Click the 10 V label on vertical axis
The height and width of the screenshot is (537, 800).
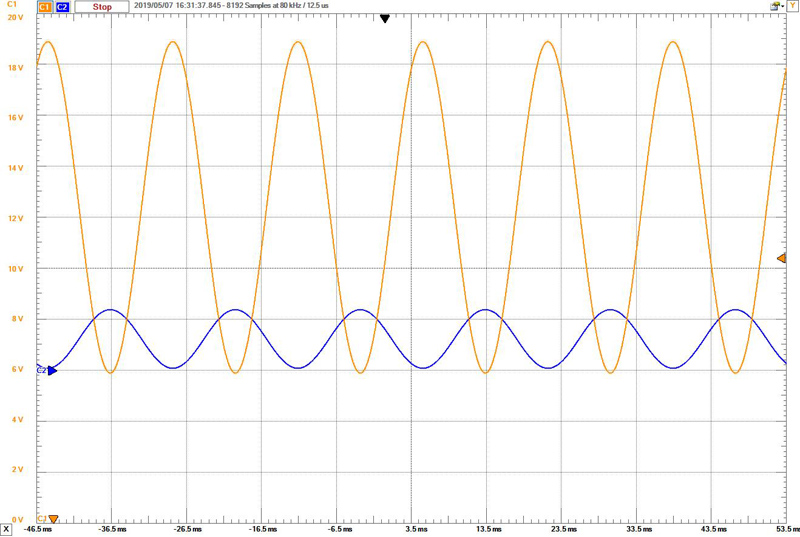coord(14,269)
